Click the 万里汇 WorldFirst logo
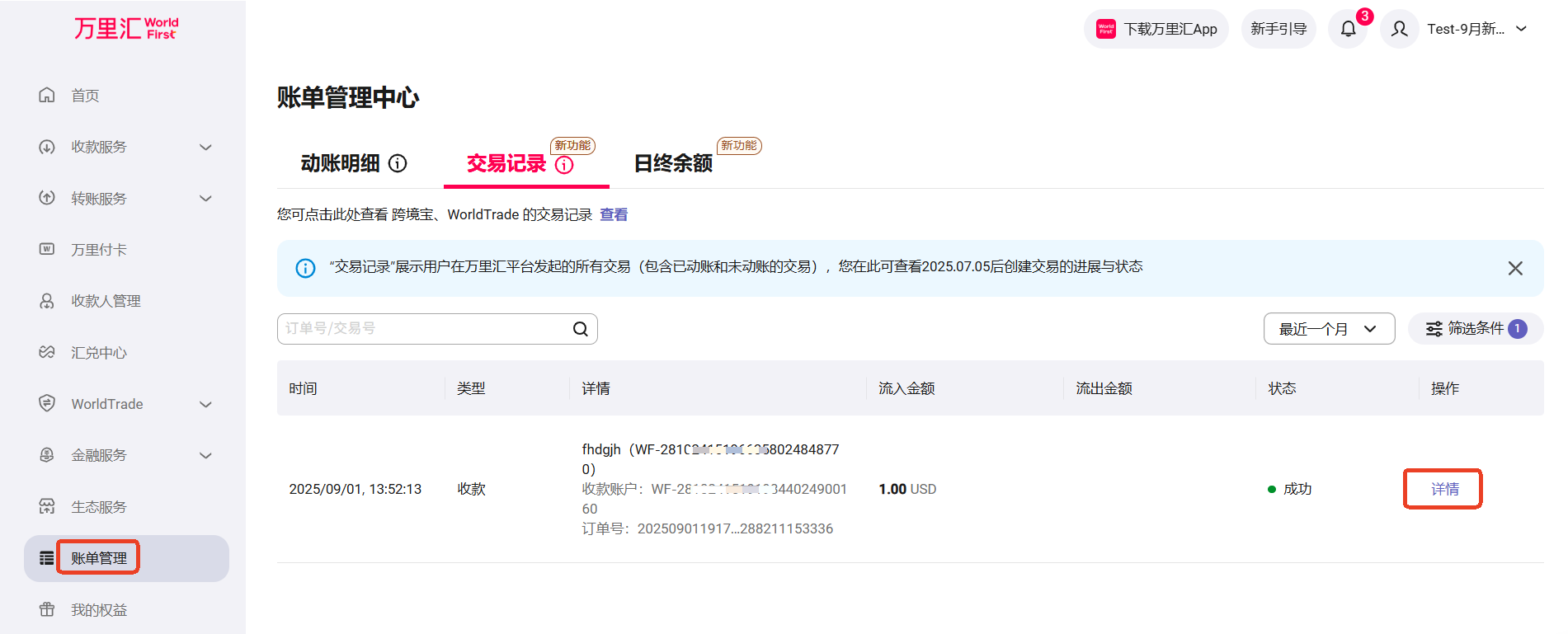 (125, 29)
